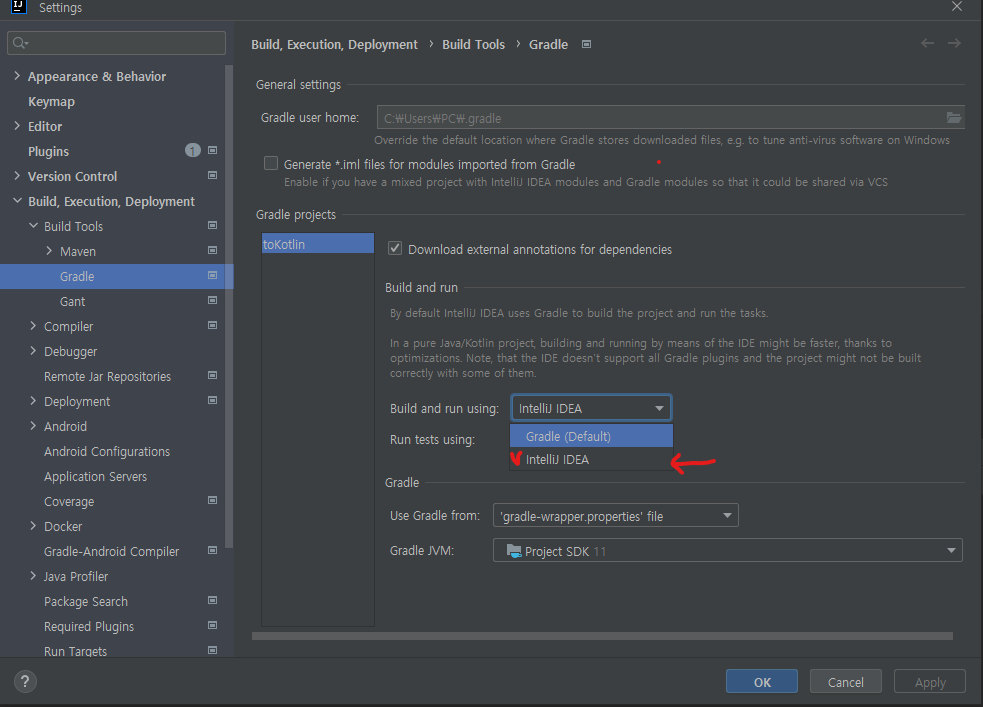Open Application Servers page

(95, 476)
